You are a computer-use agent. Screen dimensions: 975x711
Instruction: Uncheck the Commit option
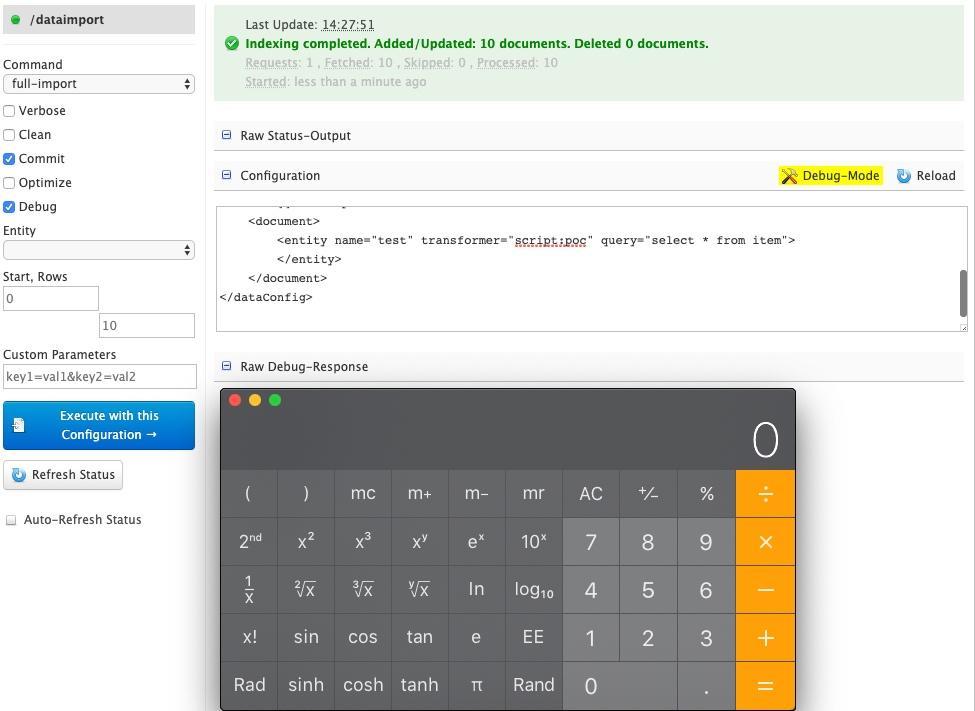(x=9, y=159)
